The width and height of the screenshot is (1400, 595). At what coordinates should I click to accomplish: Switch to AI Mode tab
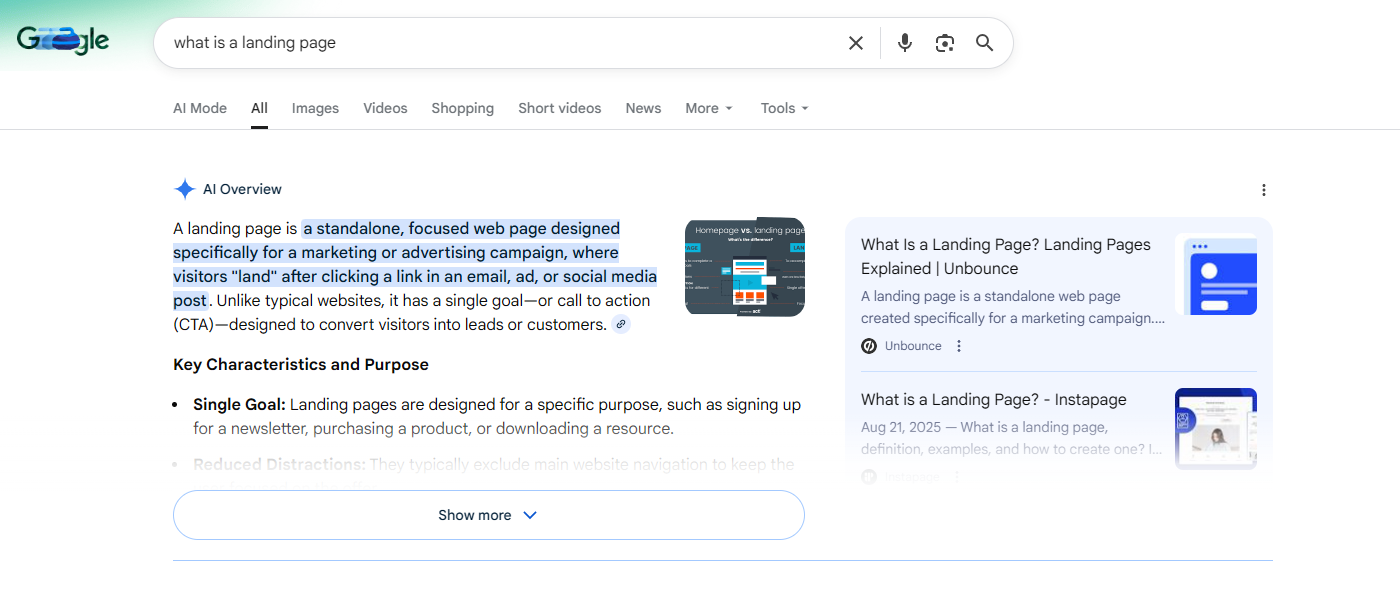(200, 108)
